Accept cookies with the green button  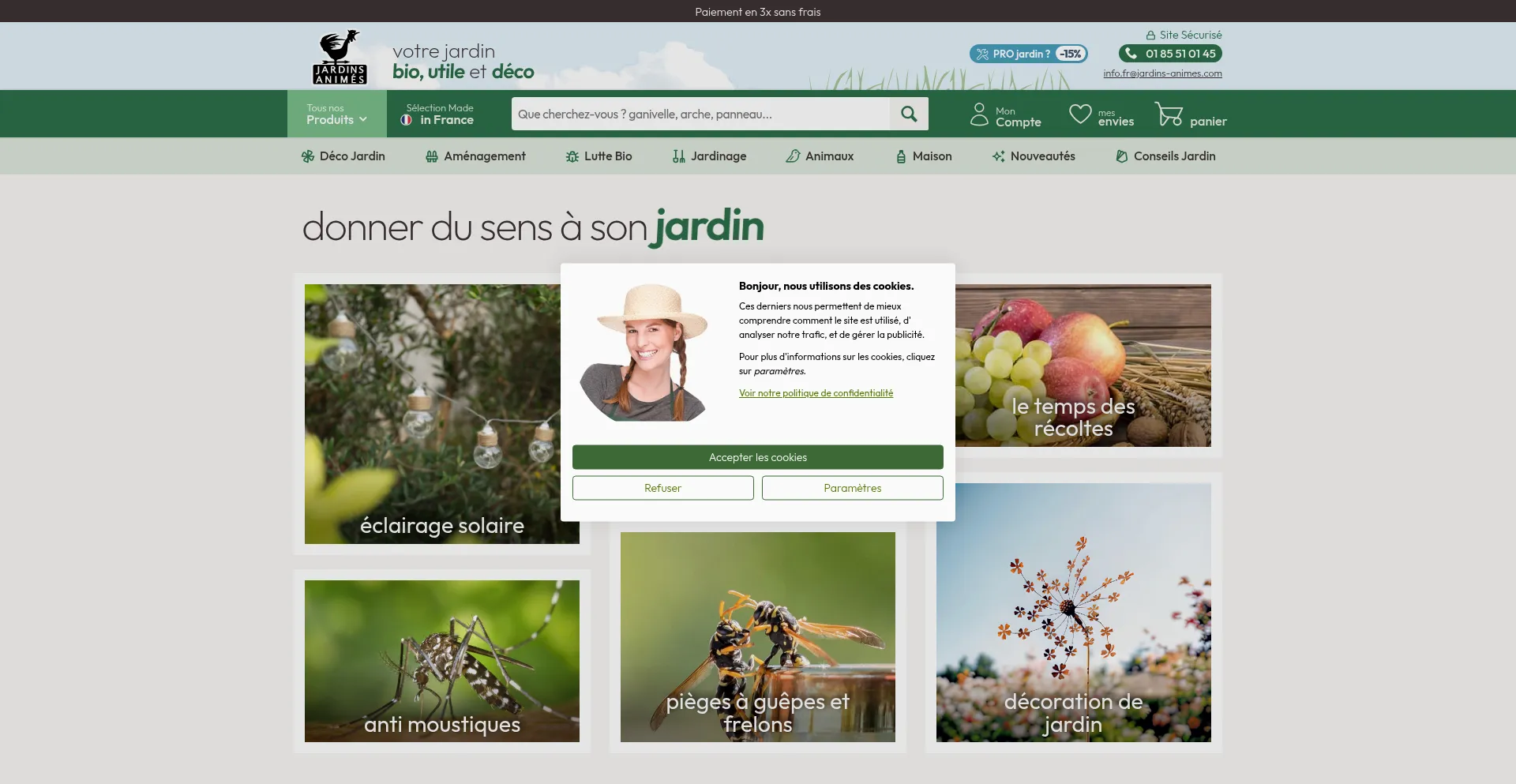[x=757, y=457]
